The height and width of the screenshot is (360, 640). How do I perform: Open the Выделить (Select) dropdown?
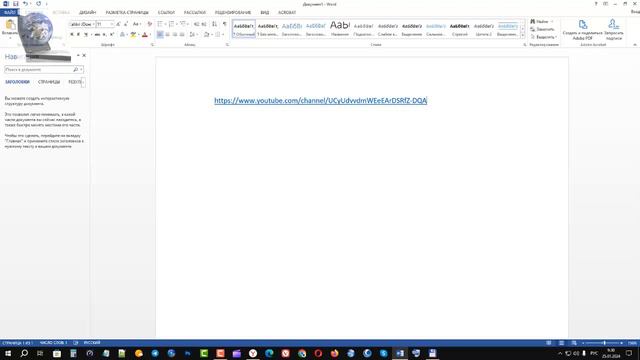point(543,37)
